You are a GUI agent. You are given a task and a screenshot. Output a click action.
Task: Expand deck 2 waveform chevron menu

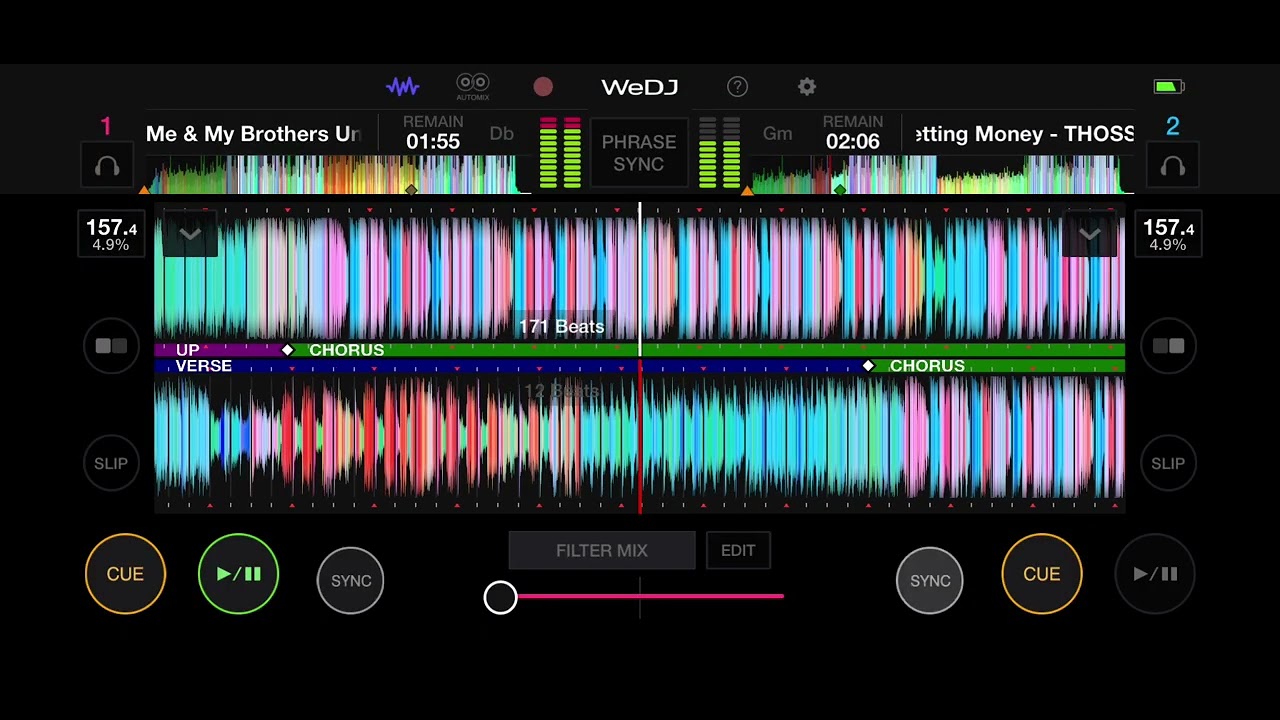[x=1090, y=234]
